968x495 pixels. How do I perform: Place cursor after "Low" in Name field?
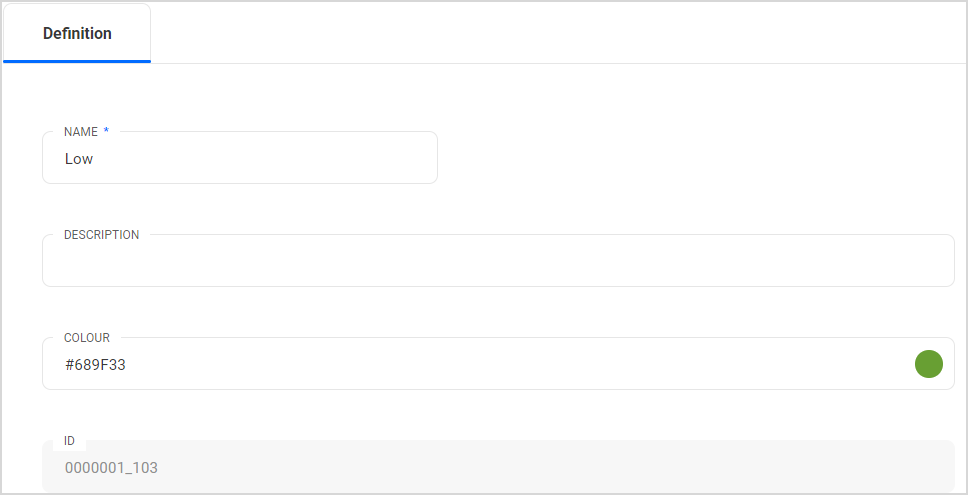95,159
